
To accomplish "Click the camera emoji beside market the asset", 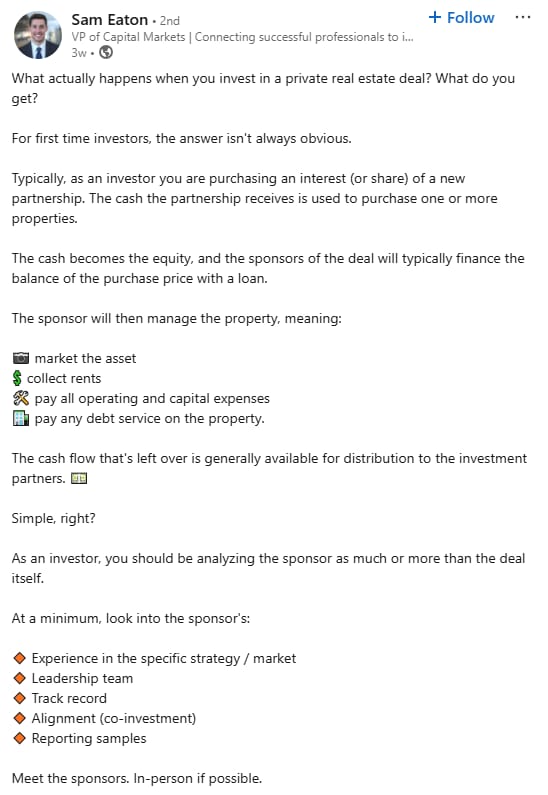I will click(x=21, y=358).
